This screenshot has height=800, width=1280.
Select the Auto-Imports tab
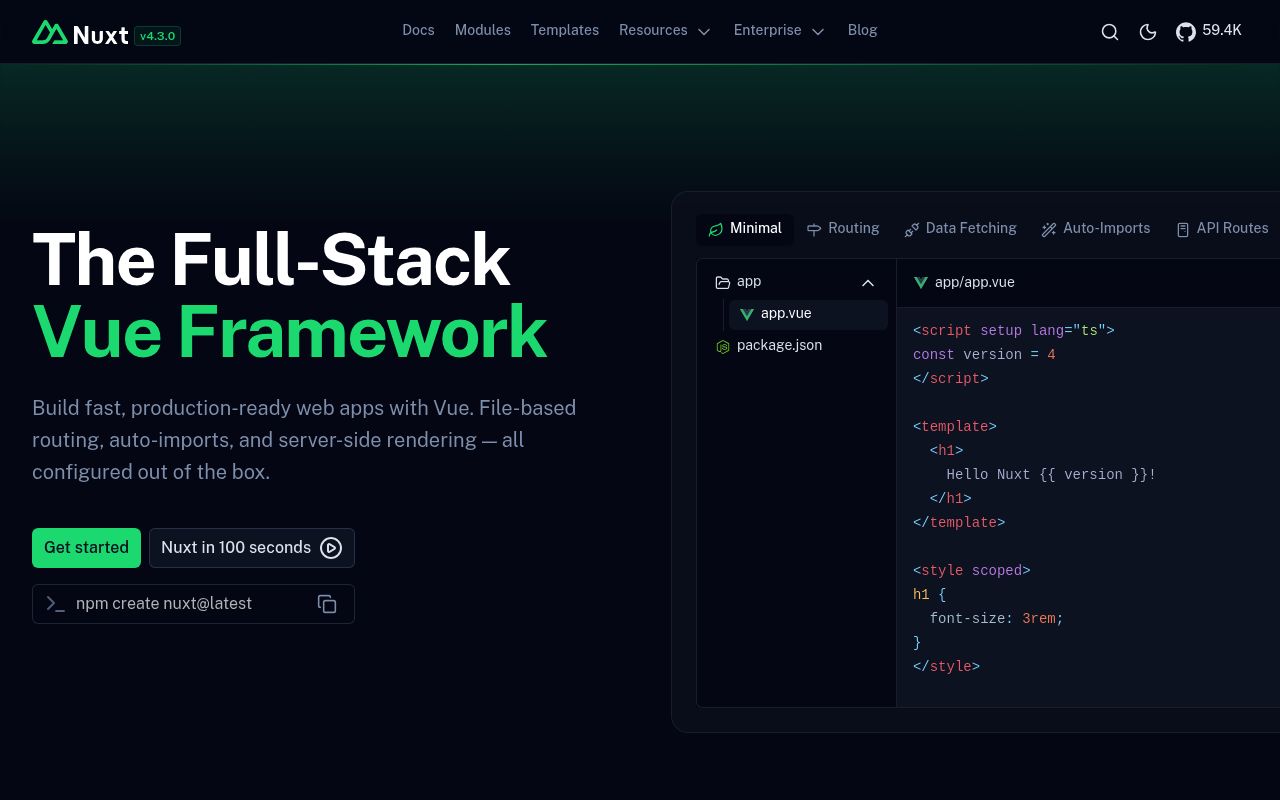click(x=1096, y=229)
